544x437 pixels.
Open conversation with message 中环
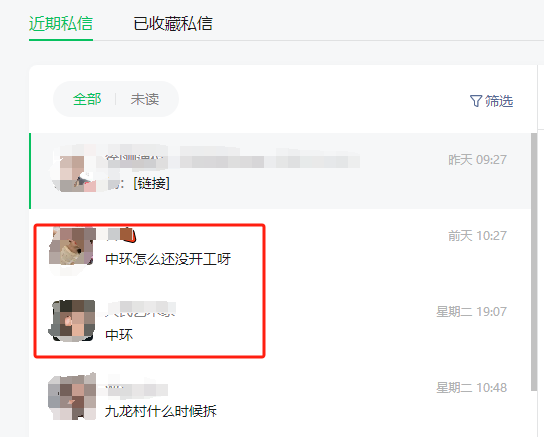(x=280, y=323)
